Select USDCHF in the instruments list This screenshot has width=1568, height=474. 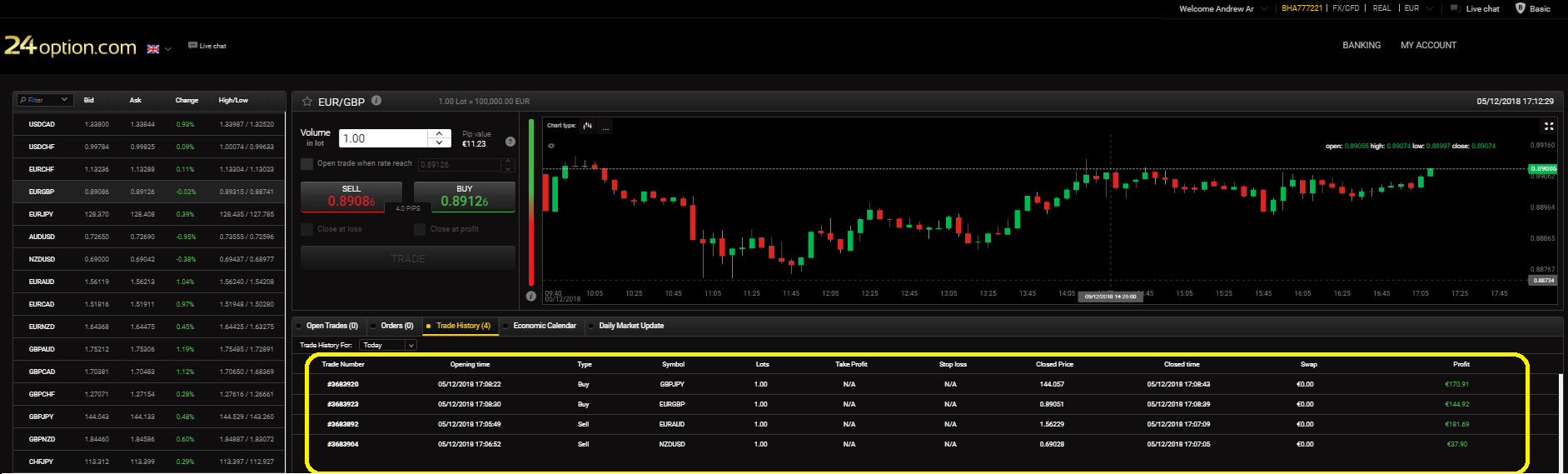[150, 147]
